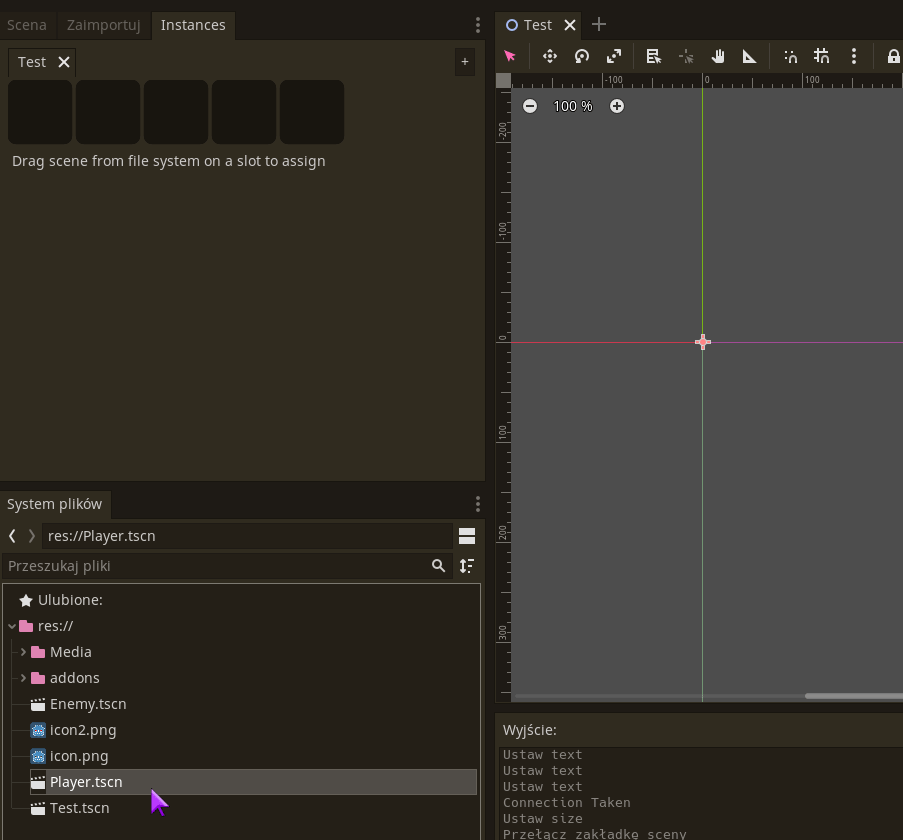
Task: Focus the Przeszukaj pliki search field
Action: pyautogui.click(x=227, y=566)
